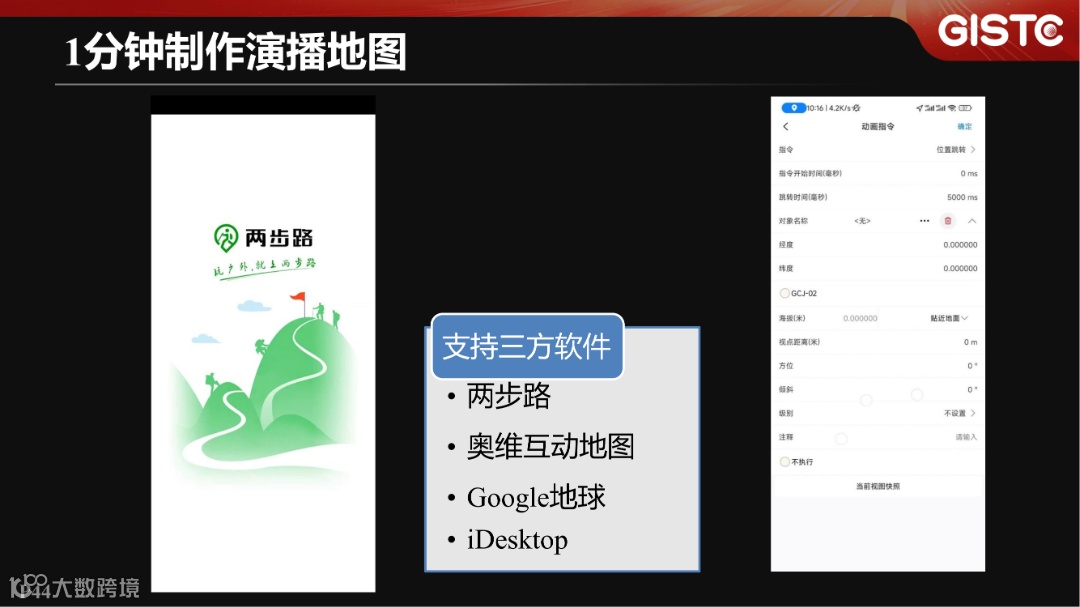Tap the back arrow in 动画指令 header
This screenshot has height=607, width=1080.
click(x=785, y=127)
